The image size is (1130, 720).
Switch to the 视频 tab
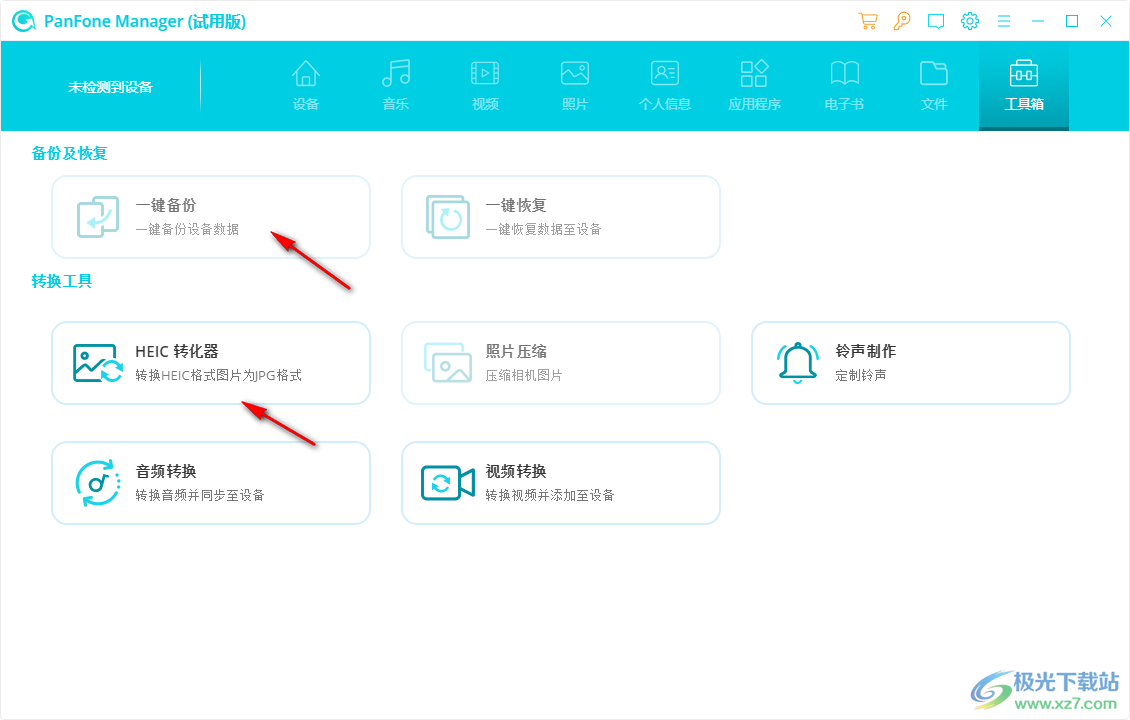point(485,86)
